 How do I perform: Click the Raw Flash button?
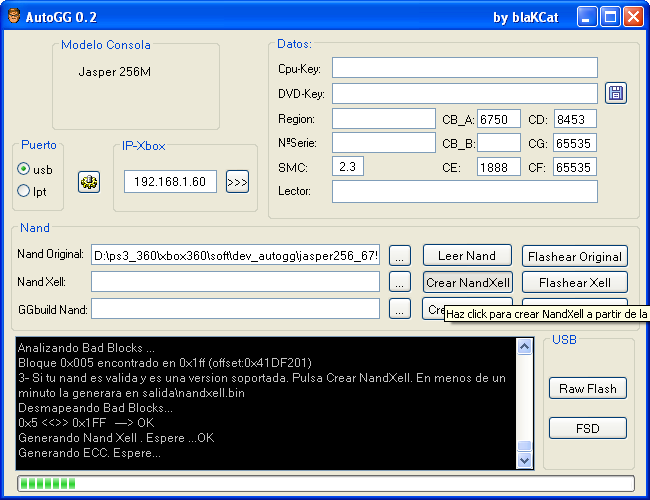587,388
